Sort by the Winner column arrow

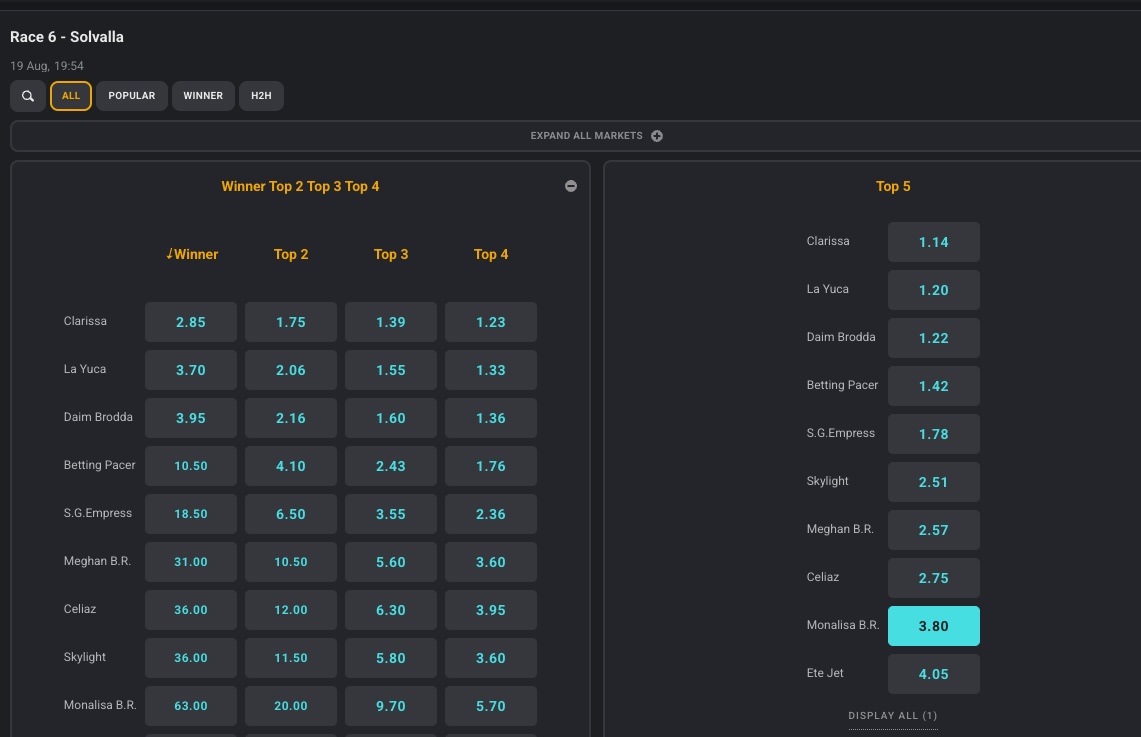pyautogui.click(x=170, y=254)
